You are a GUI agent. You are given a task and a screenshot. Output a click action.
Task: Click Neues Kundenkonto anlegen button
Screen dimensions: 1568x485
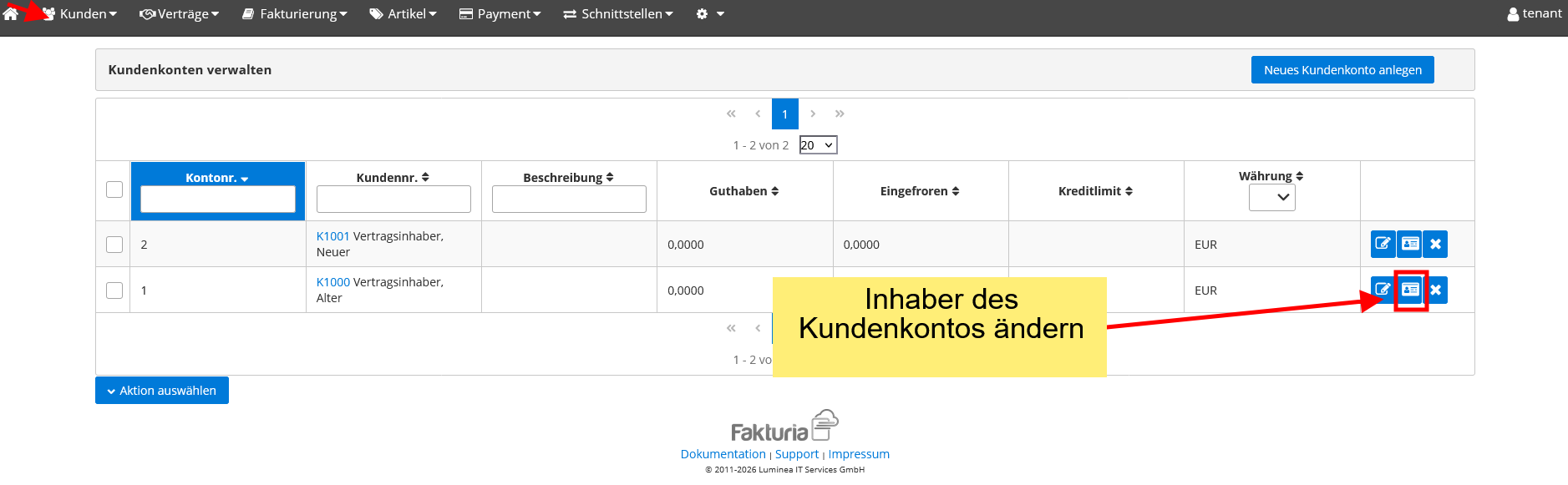pyautogui.click(x=1342, y=70)
